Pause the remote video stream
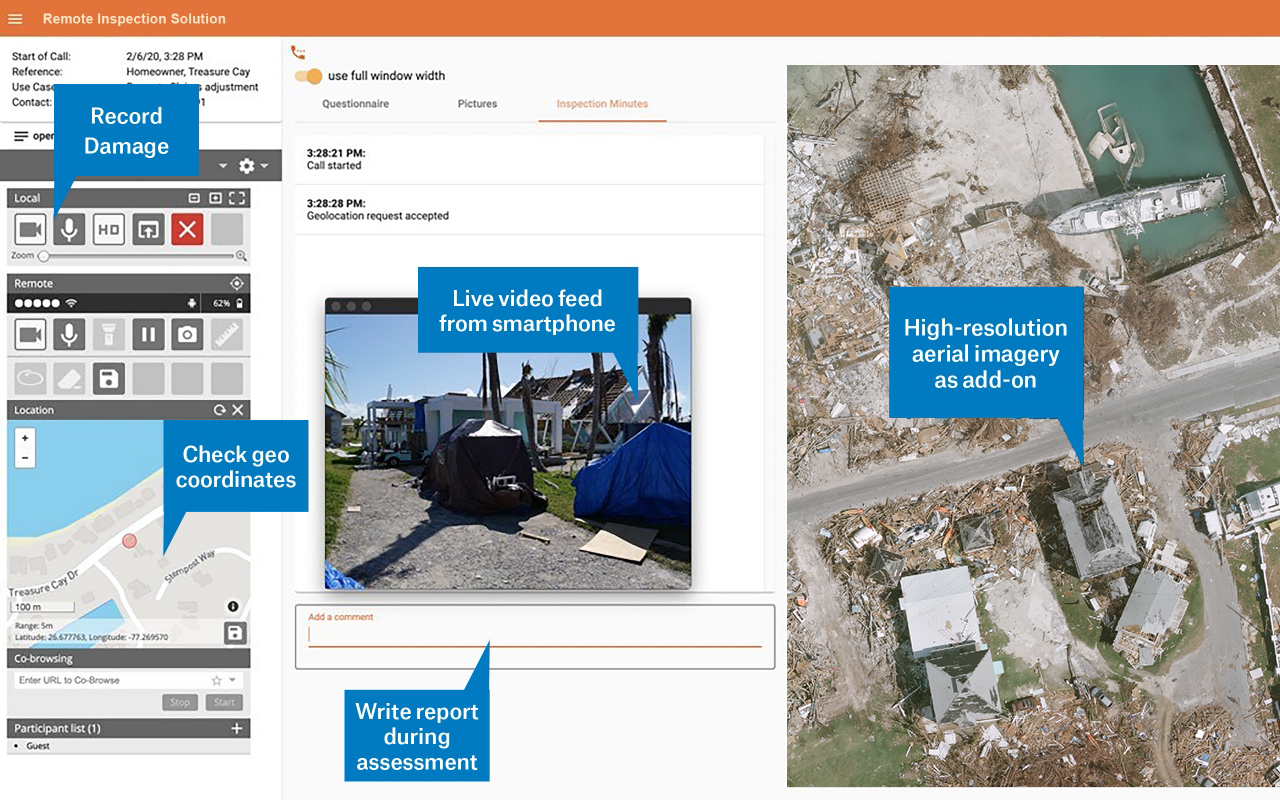The height and width of the screenshot is (800, 1280). pyautogui.click(x=148, y=334)
